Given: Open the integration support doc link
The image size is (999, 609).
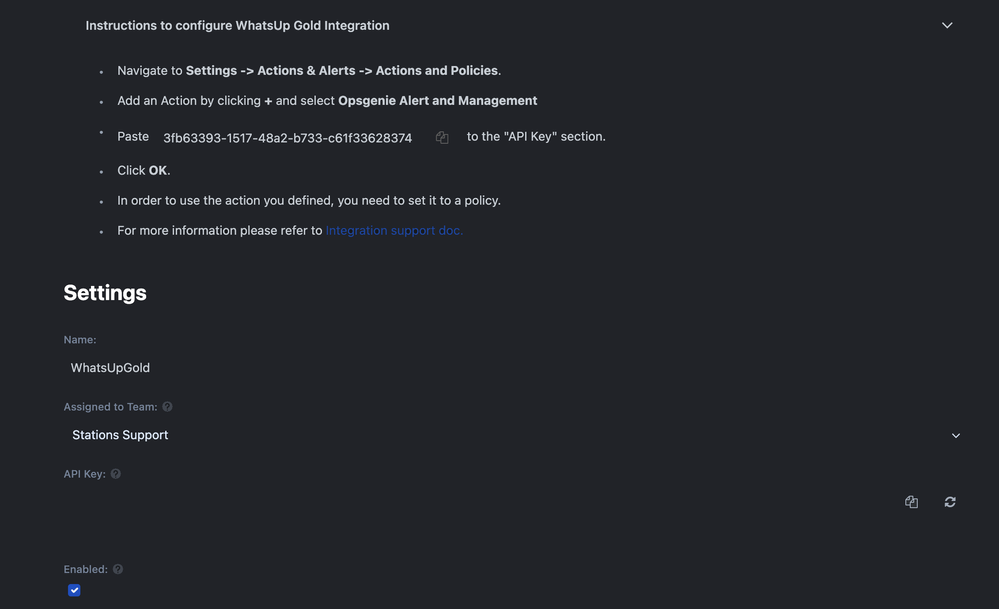Looking at the screenshot, I should pyautogui.click(x=393, y=229).
